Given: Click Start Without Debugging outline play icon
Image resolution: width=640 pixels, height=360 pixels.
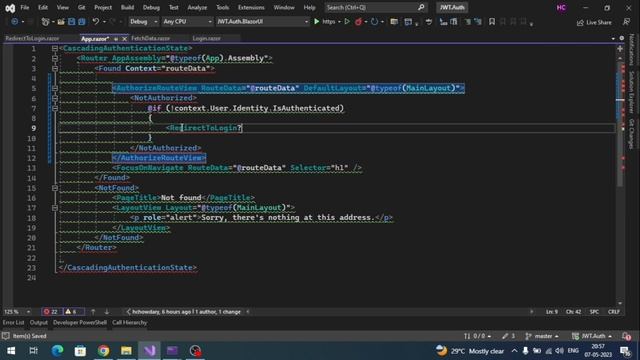Looking at the screenshot, I should point(347,22).
